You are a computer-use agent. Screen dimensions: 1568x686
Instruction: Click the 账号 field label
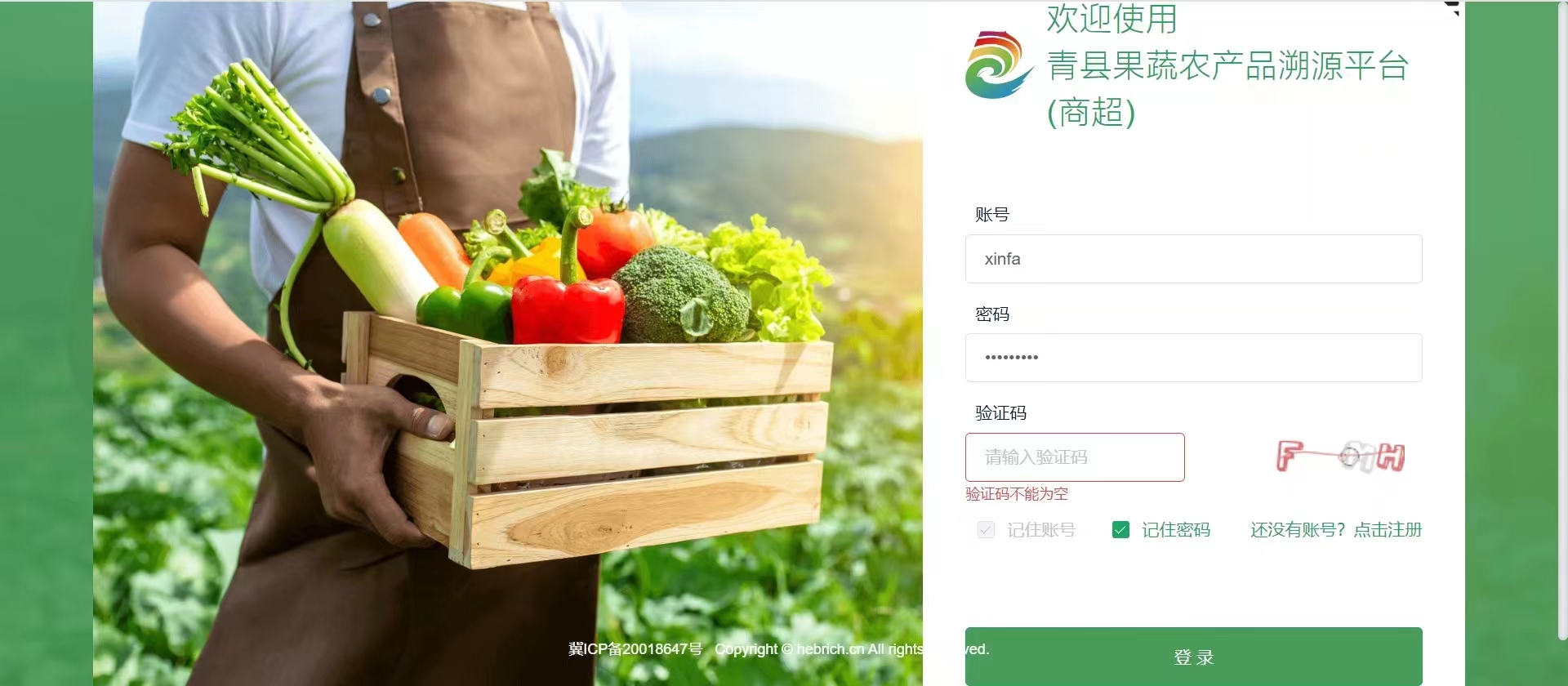click(x=992, y=215)
